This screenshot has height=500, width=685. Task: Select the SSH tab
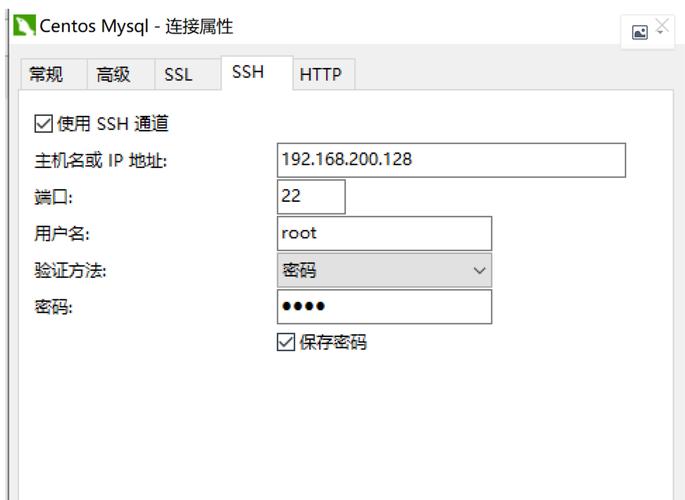[x=257, y=73]
